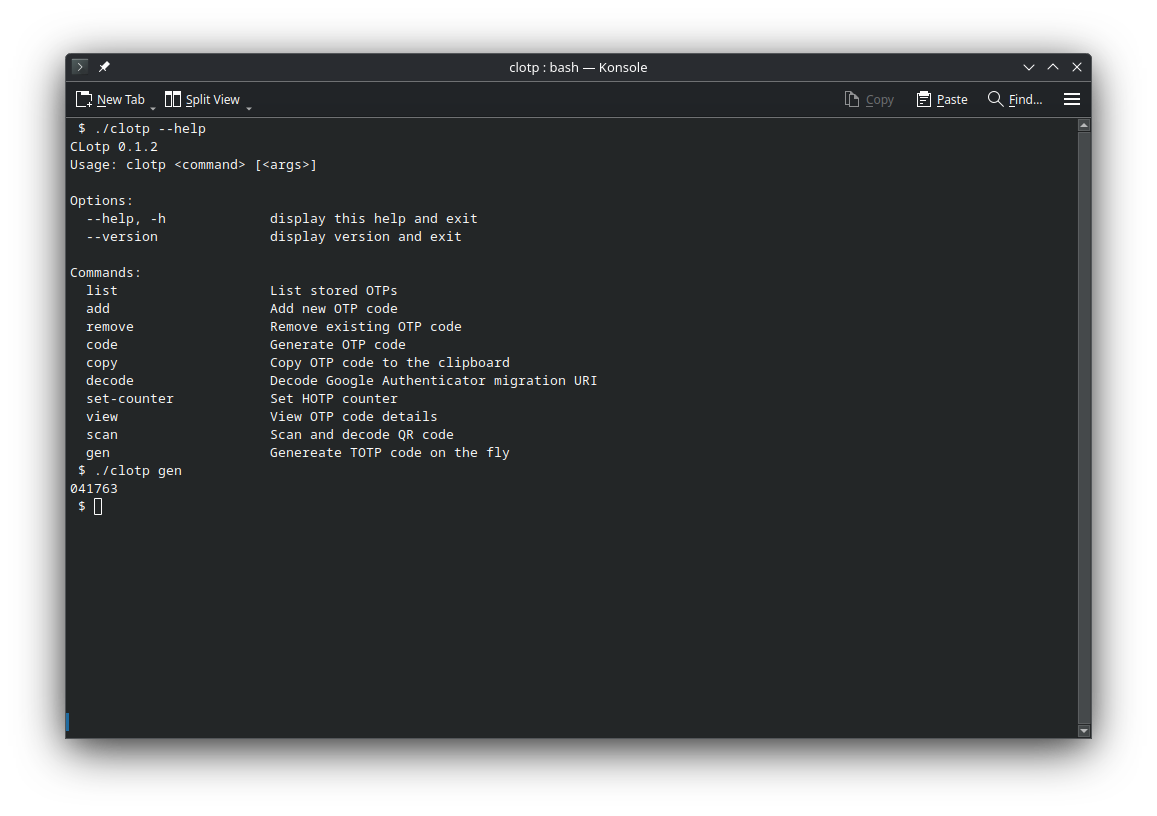Open a new tab via the New Tab icon
Image resolution: width=1157 pixels, height=816 pixels.
click(x=84, y=99)
